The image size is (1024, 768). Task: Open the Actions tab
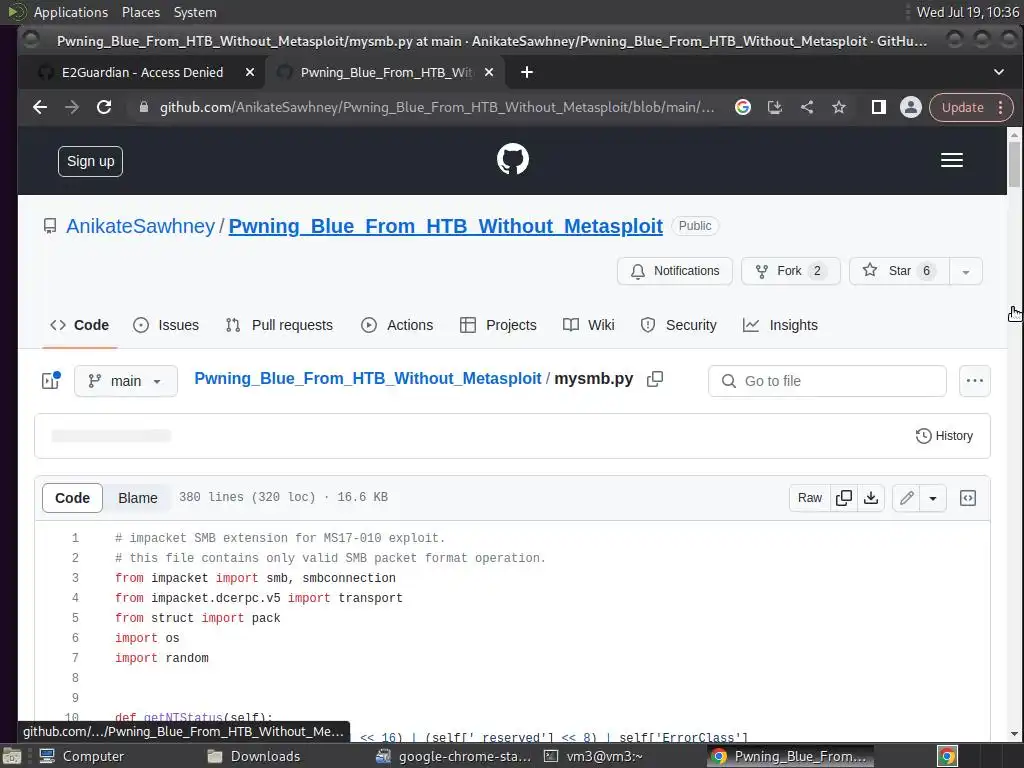tap(397, 325)
